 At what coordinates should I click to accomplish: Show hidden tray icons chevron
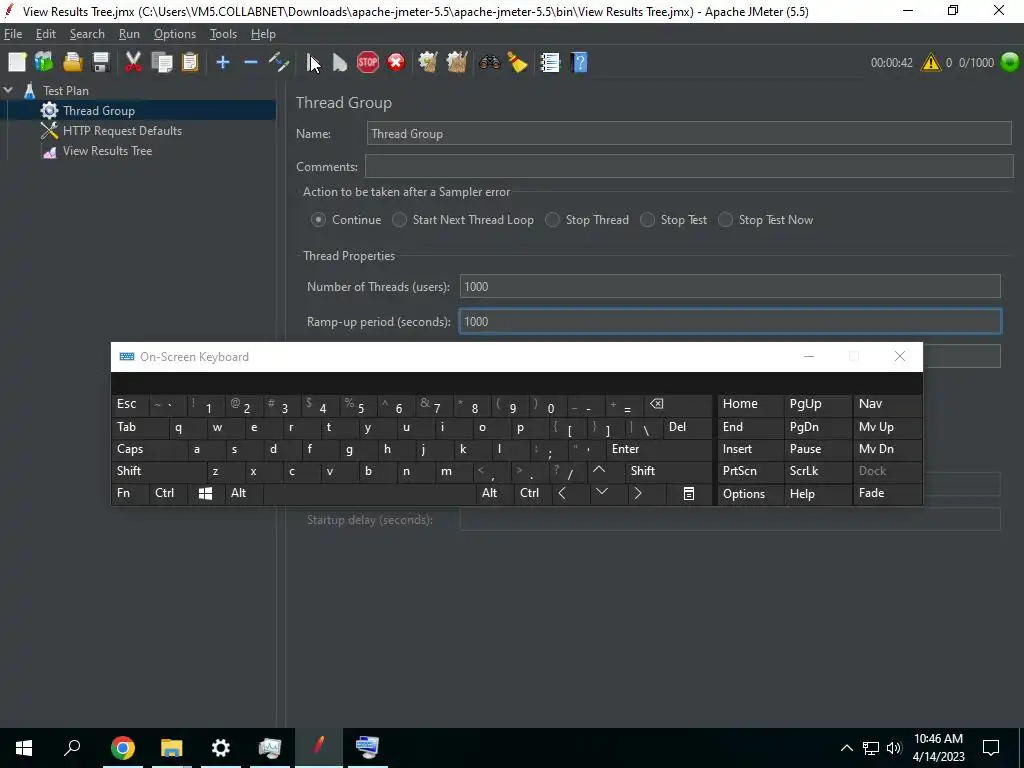point(846,748)
